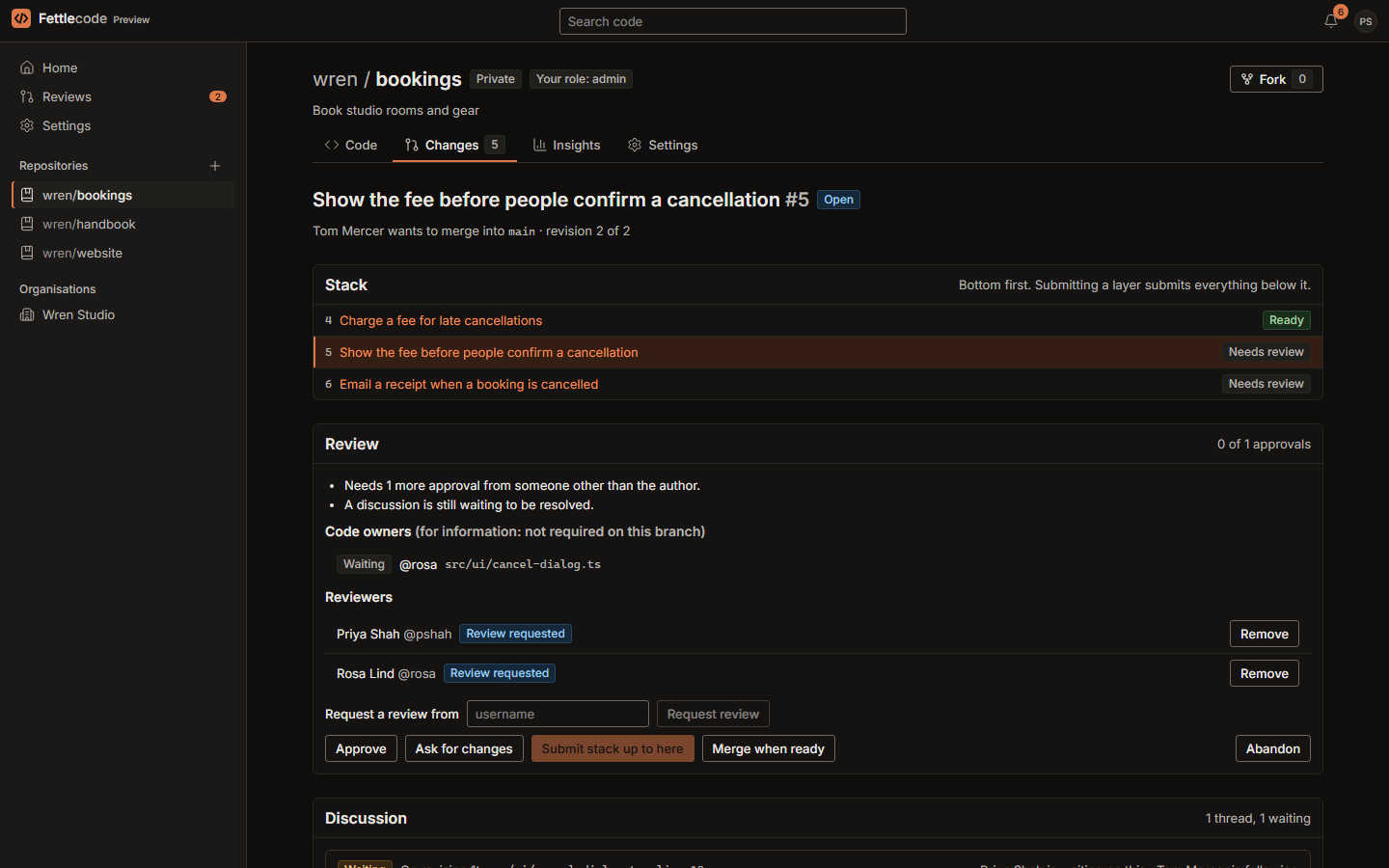The height and width of the screenshot is (868, 1389).
Task: Click the Request review button
Action: 713,714
